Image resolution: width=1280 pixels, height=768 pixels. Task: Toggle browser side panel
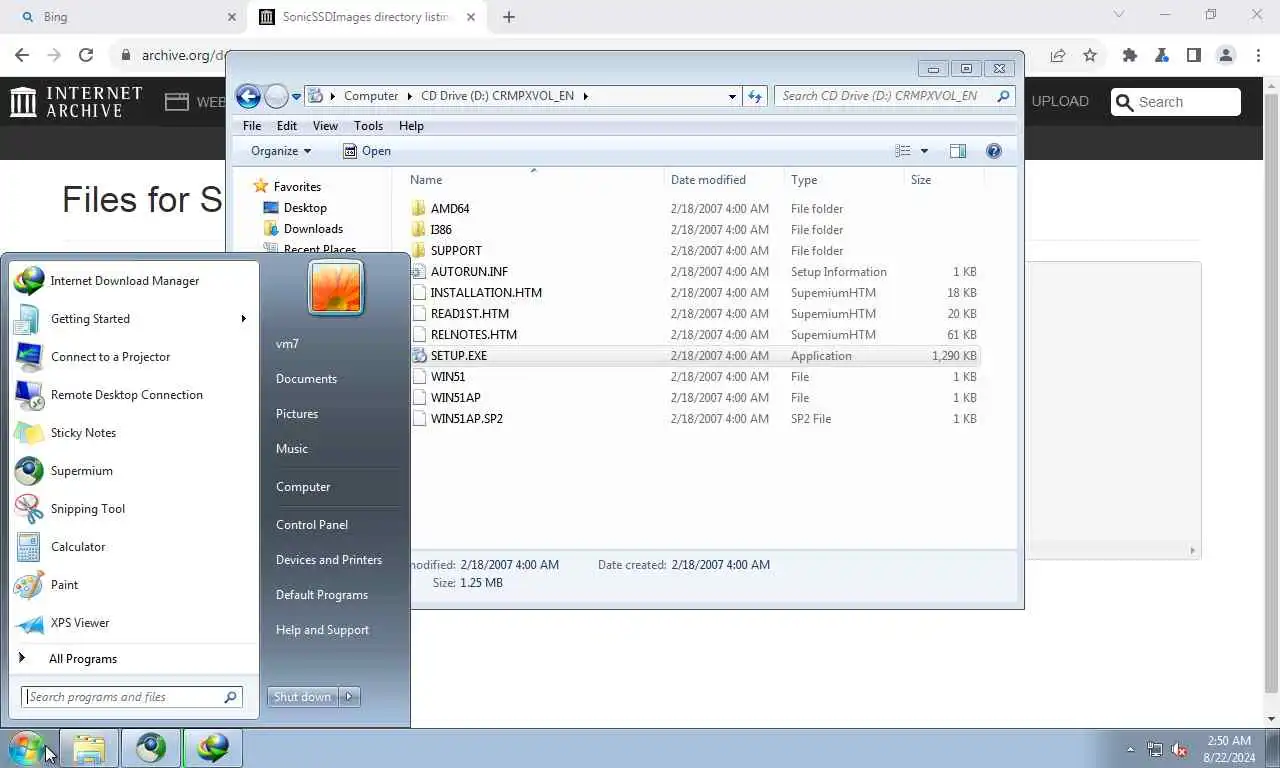pos(1194,56)
